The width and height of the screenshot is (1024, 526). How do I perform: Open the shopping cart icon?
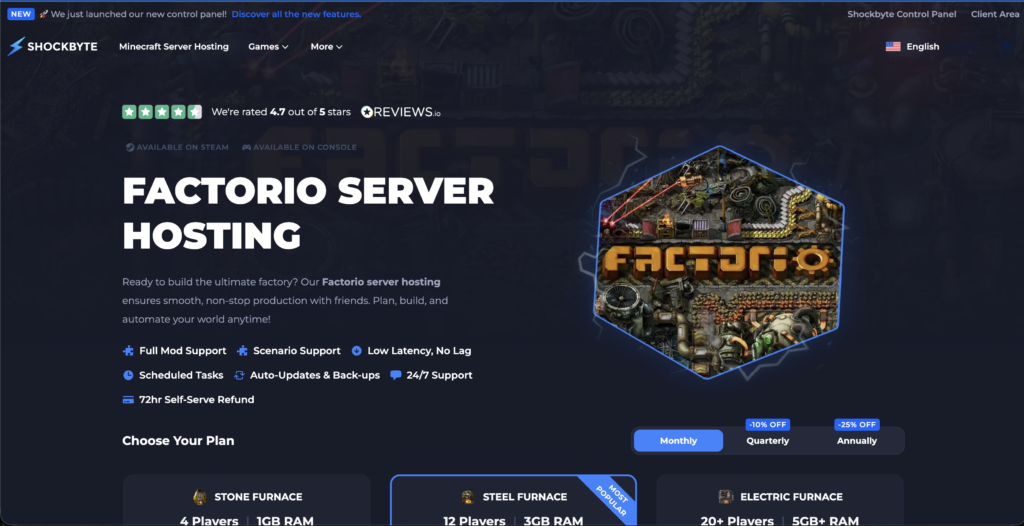tap(1006, 46)
